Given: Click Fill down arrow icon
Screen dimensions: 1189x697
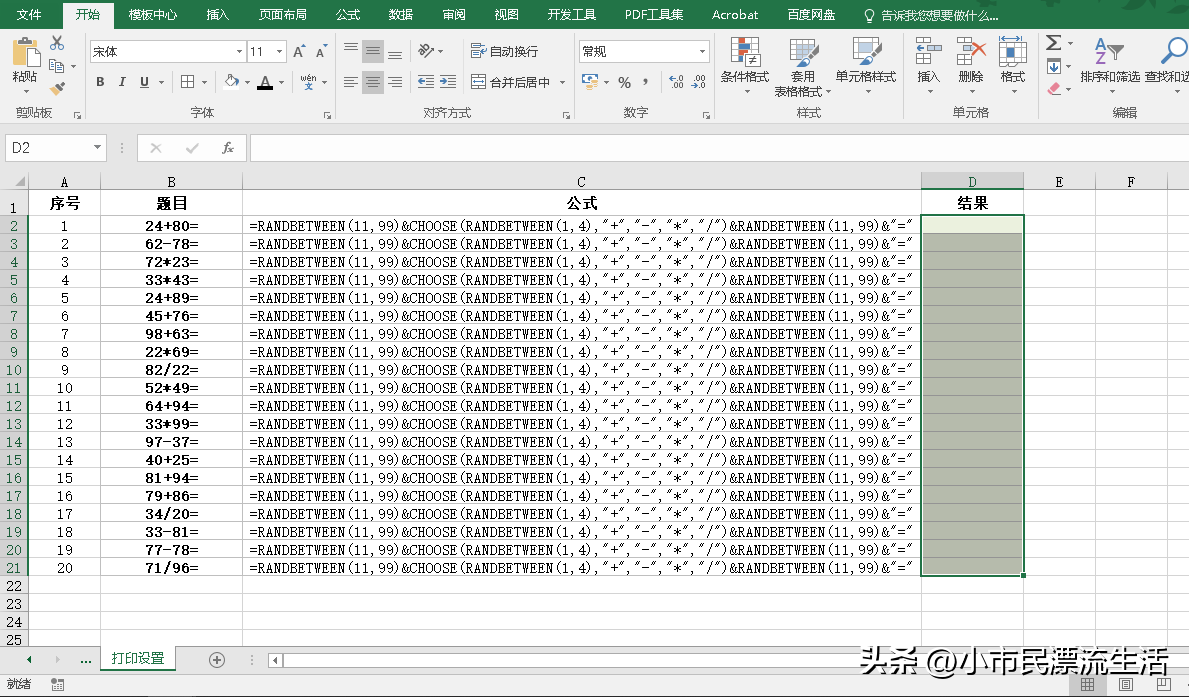Looking at the screenshot, I should pos(1054,67).
